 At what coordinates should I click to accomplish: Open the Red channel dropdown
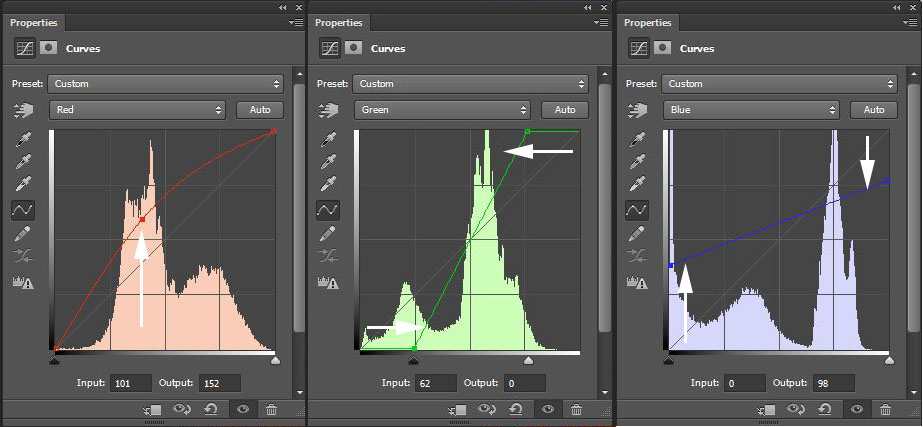click(139, 110)
